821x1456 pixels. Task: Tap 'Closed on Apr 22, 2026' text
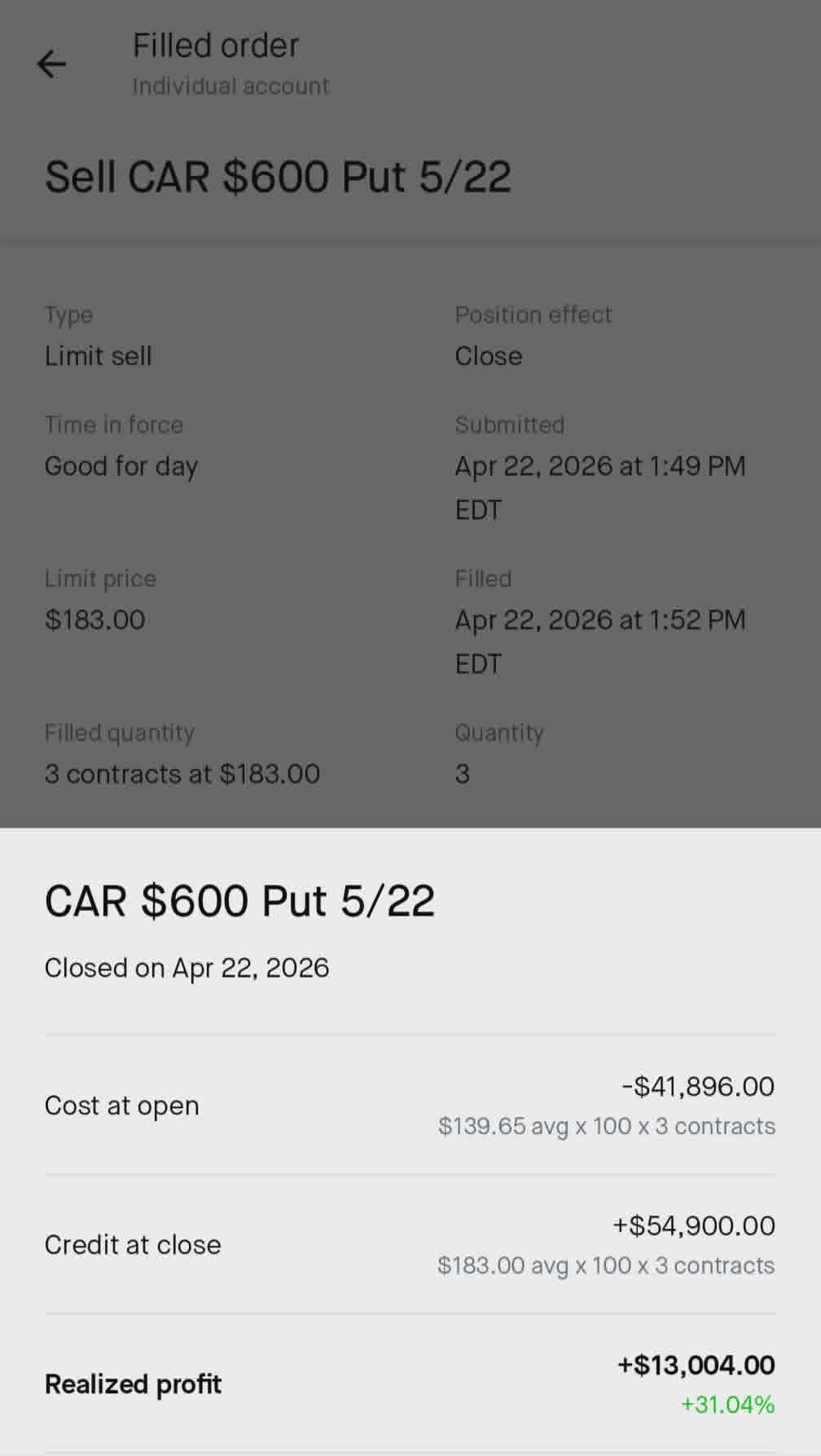pyautogui.click(x=187, y=968)
